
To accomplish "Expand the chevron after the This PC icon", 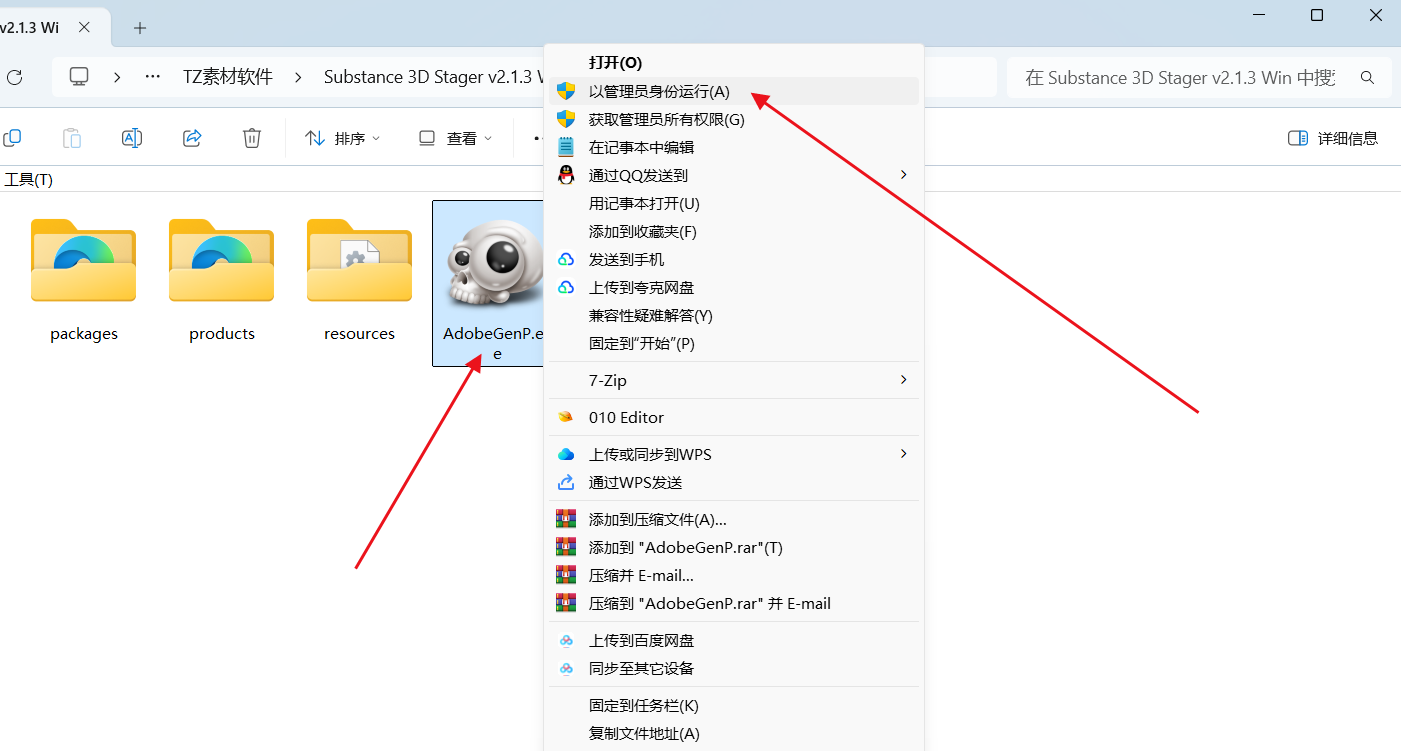I will click(x=118, y=77).
